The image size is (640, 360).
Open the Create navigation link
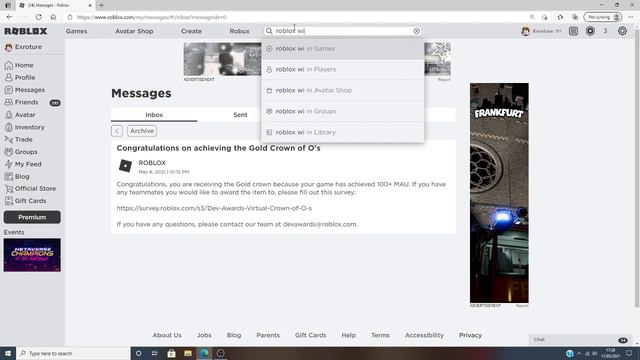[x=191, y=31]
